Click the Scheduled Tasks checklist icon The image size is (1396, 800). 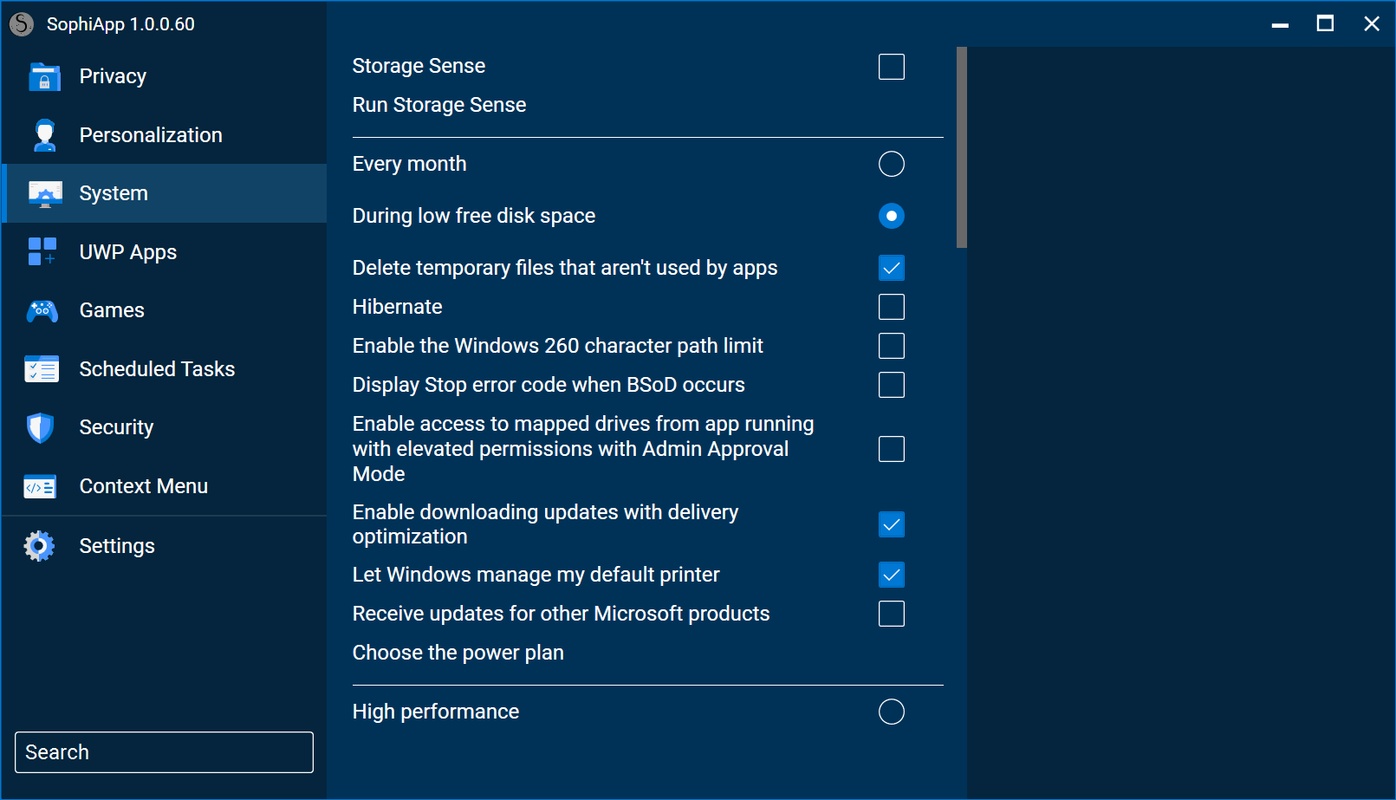[x=42, y=369]
